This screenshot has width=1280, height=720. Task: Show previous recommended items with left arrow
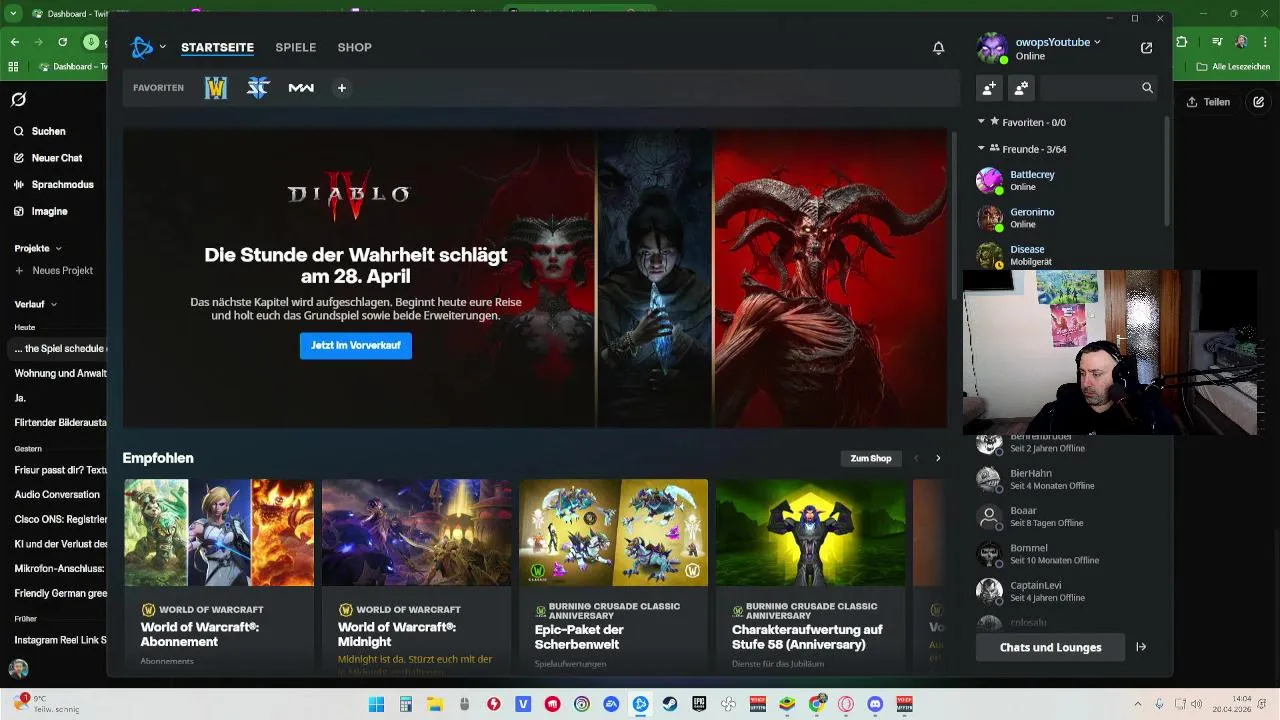click(x=916, y=458)
